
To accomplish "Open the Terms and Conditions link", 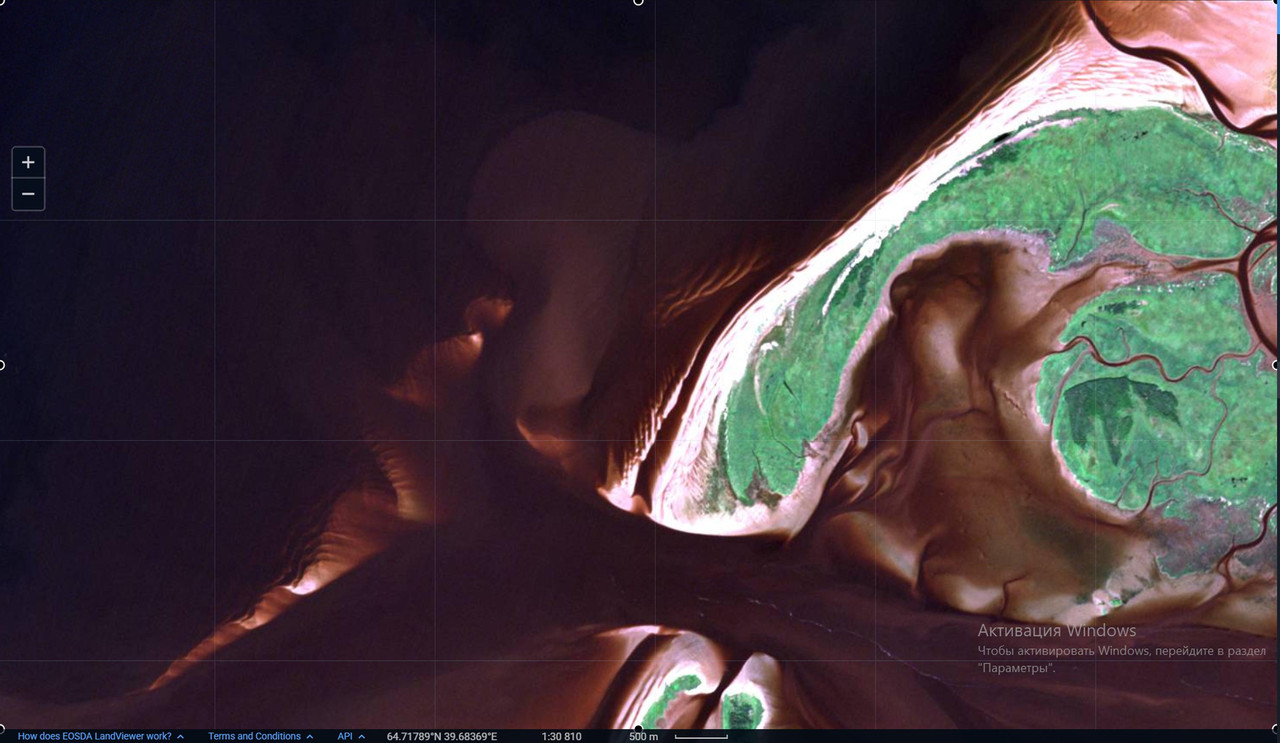I will tap(254, 736).
